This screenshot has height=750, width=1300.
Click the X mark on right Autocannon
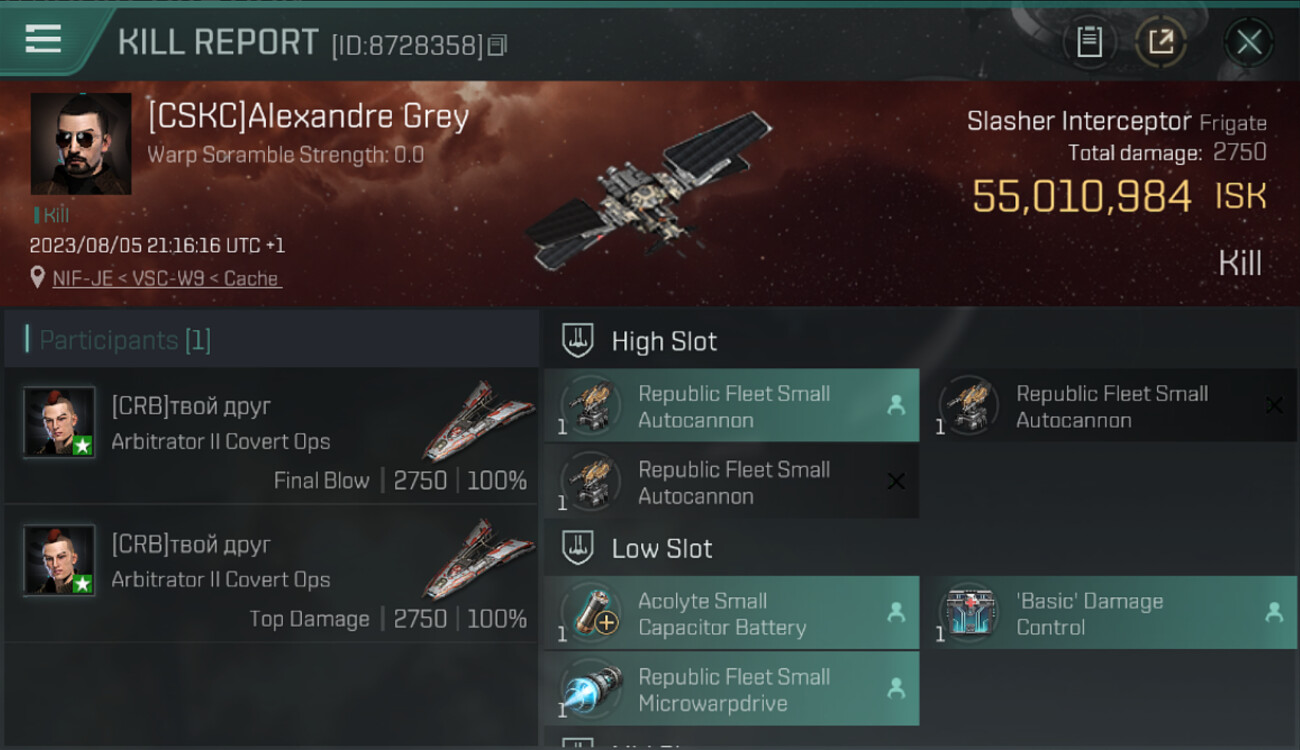click(1274, 405)
